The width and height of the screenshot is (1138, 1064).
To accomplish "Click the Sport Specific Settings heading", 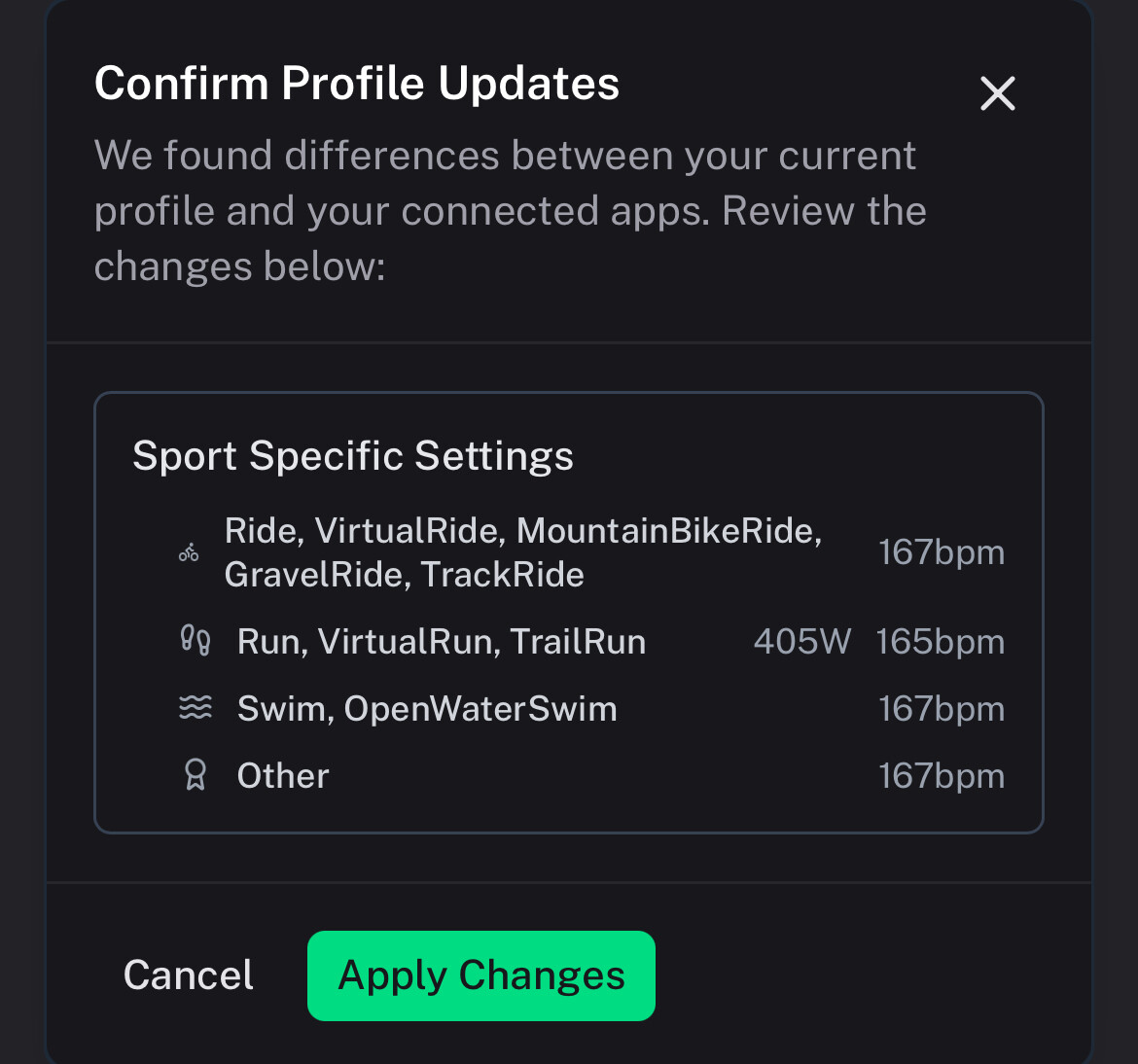I will tap(353, 456).
